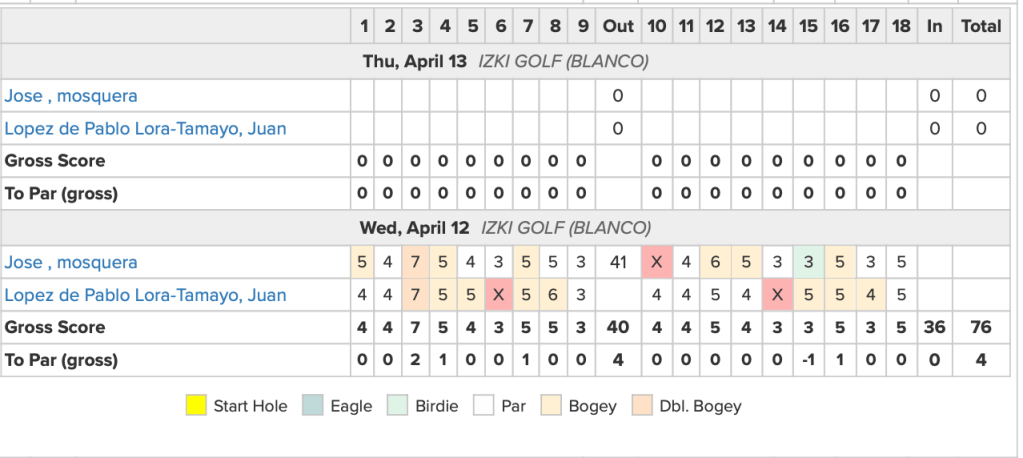Click the Bogey legend color swatch

pos(551,406)
